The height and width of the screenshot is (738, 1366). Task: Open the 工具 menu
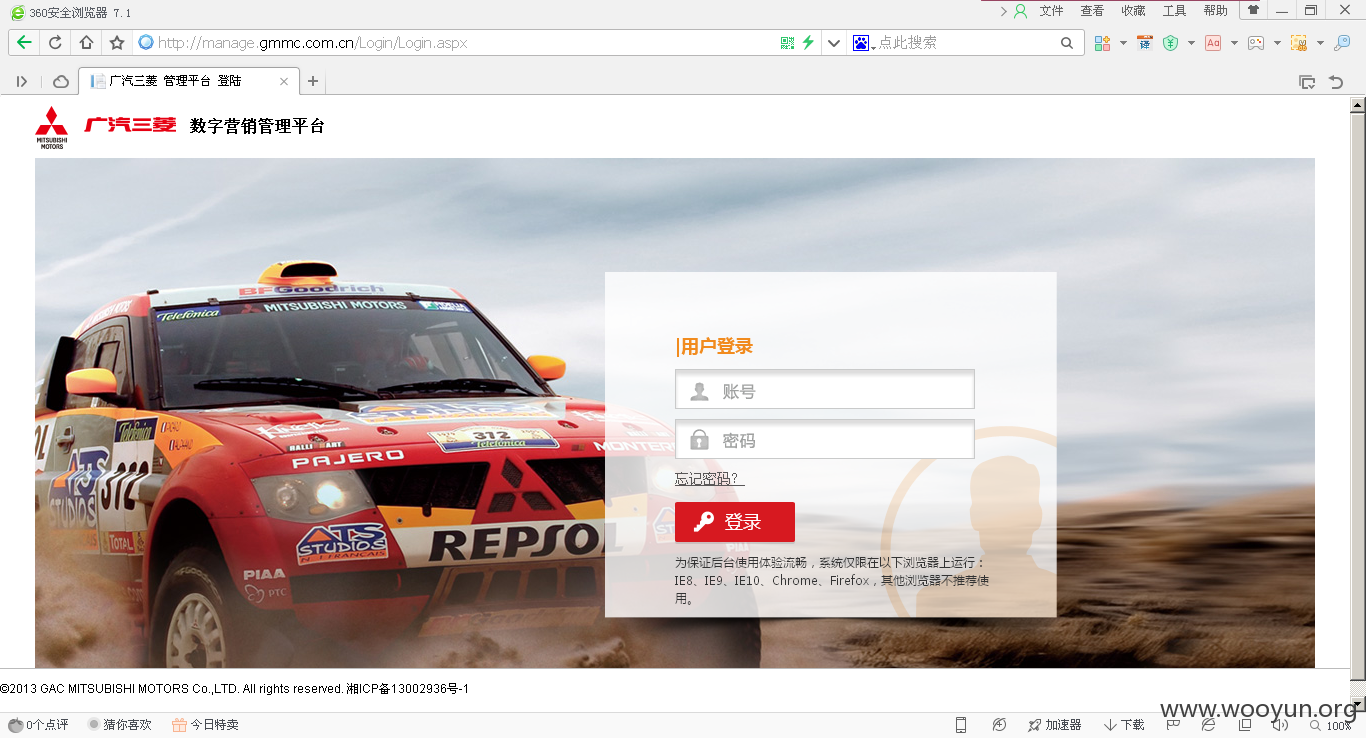pyautogui.click(x=1174, y=11)
